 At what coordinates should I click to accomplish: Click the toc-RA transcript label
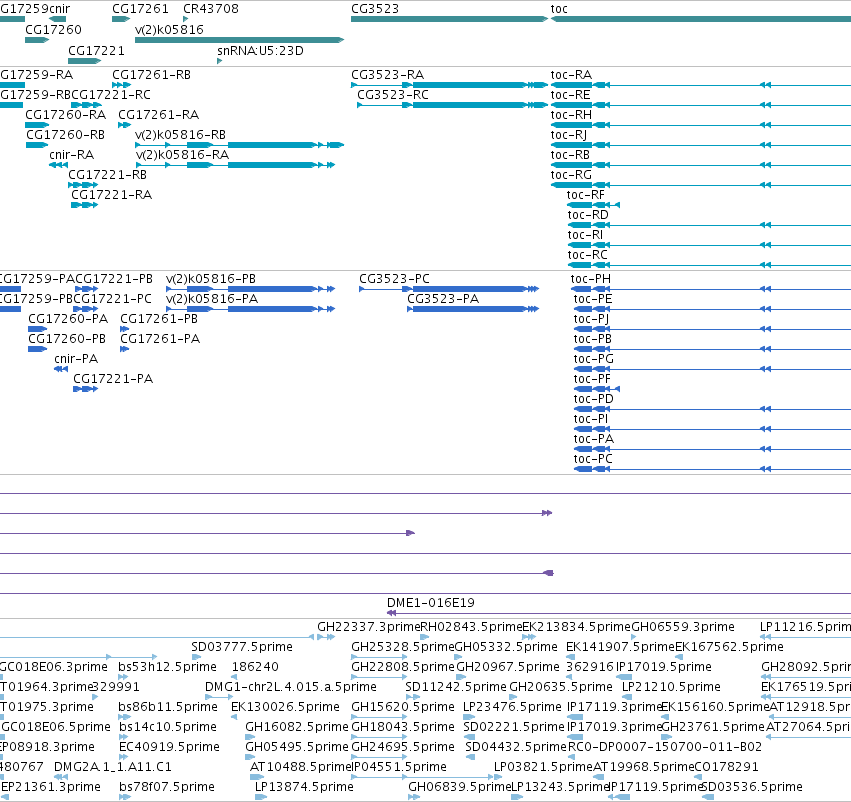click(x=571, y=74)
